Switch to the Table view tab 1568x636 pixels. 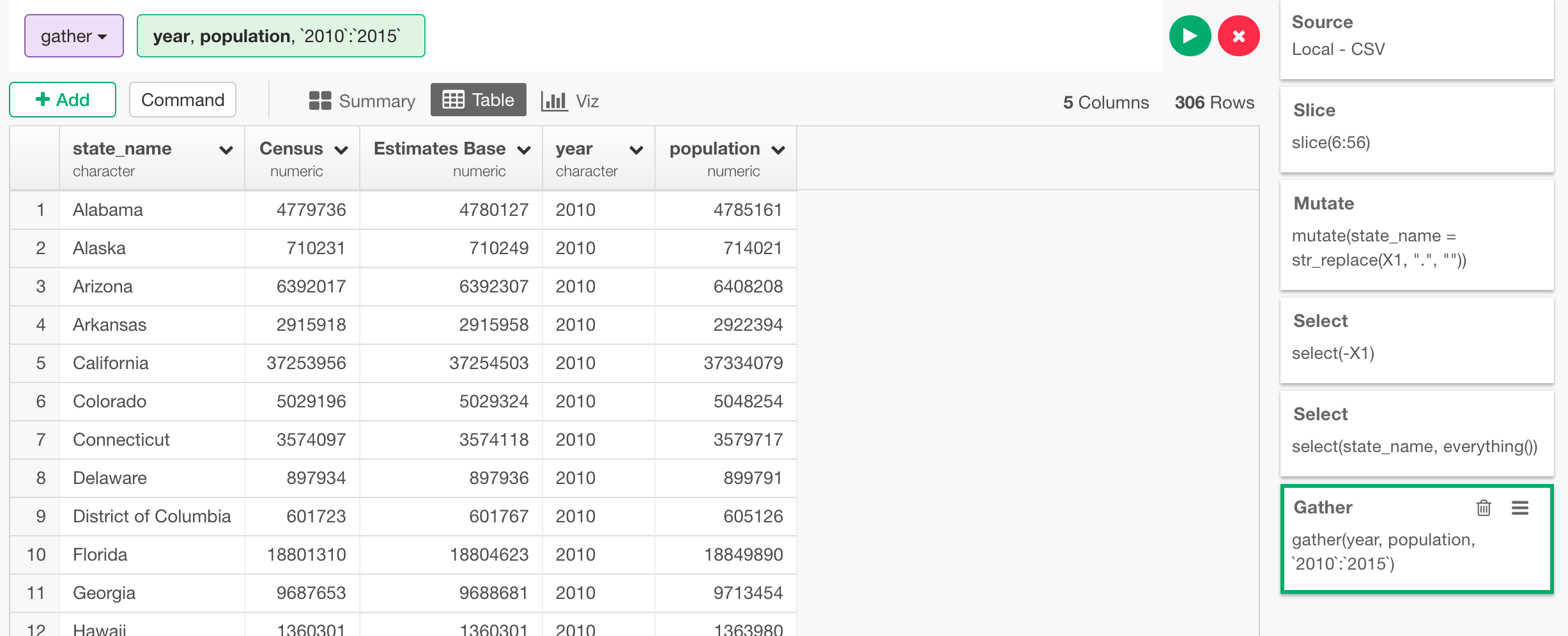(x=478, y=100)
